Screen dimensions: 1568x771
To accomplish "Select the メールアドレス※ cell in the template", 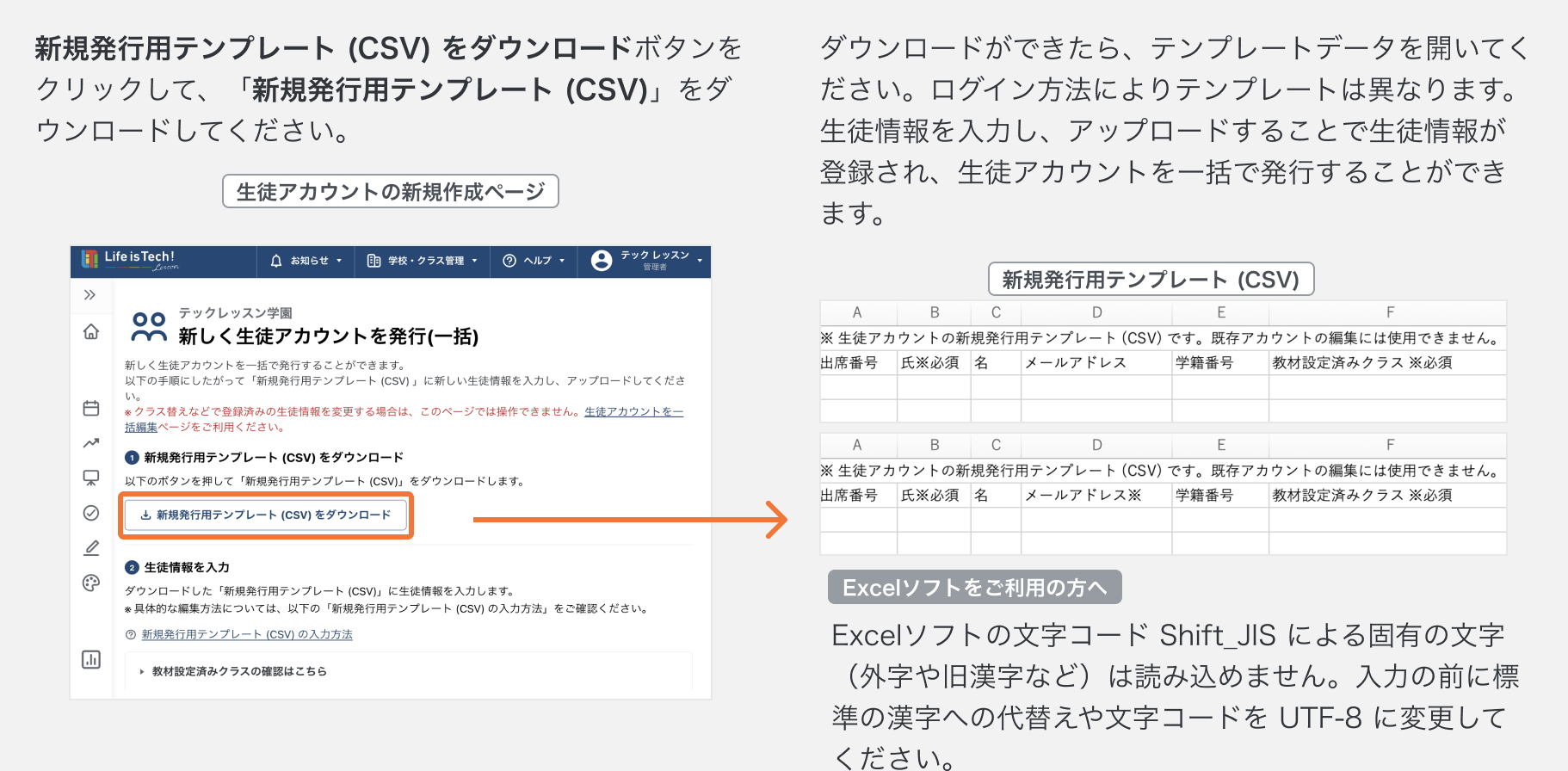I will point(1096,496).
